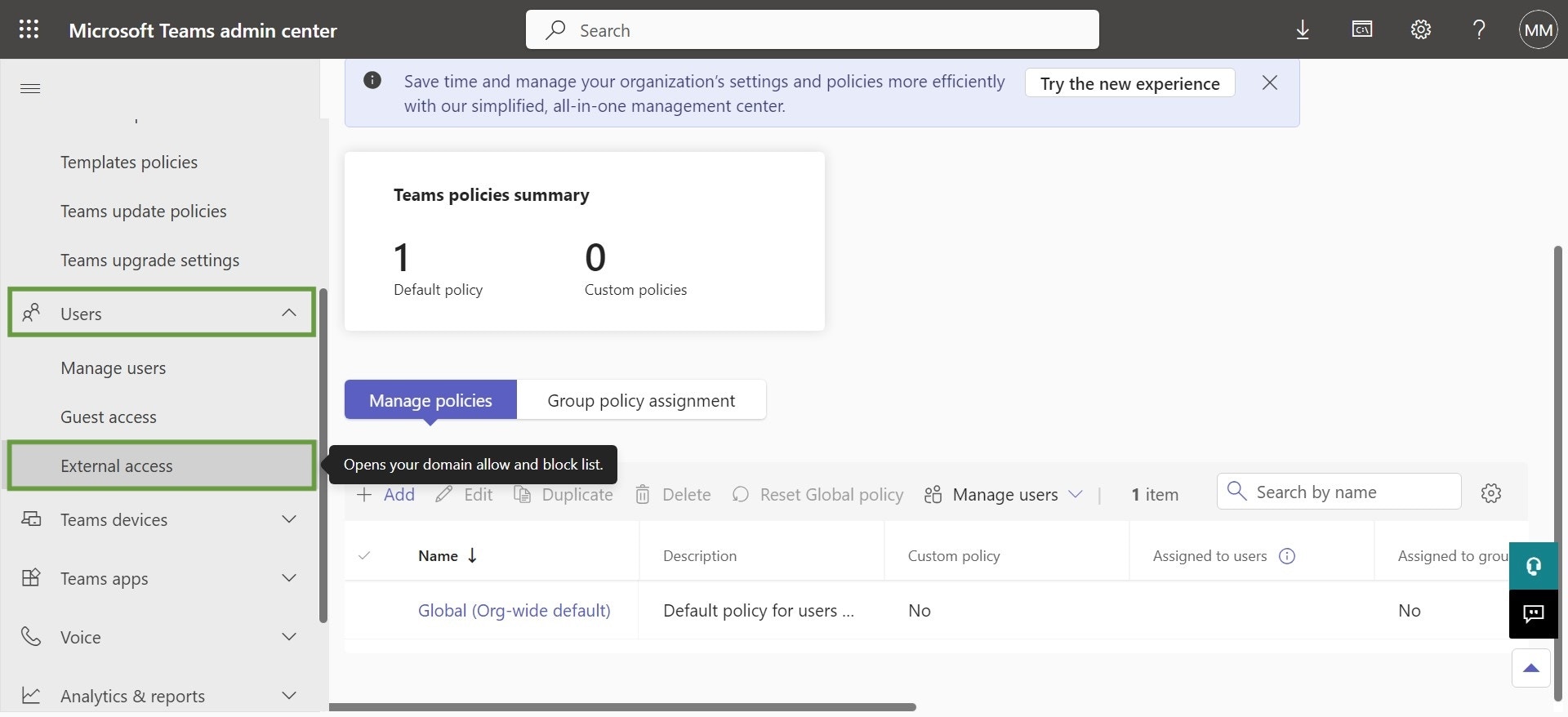
Task: Switch to Group policy assignment tab
Action: click(641, 400)
